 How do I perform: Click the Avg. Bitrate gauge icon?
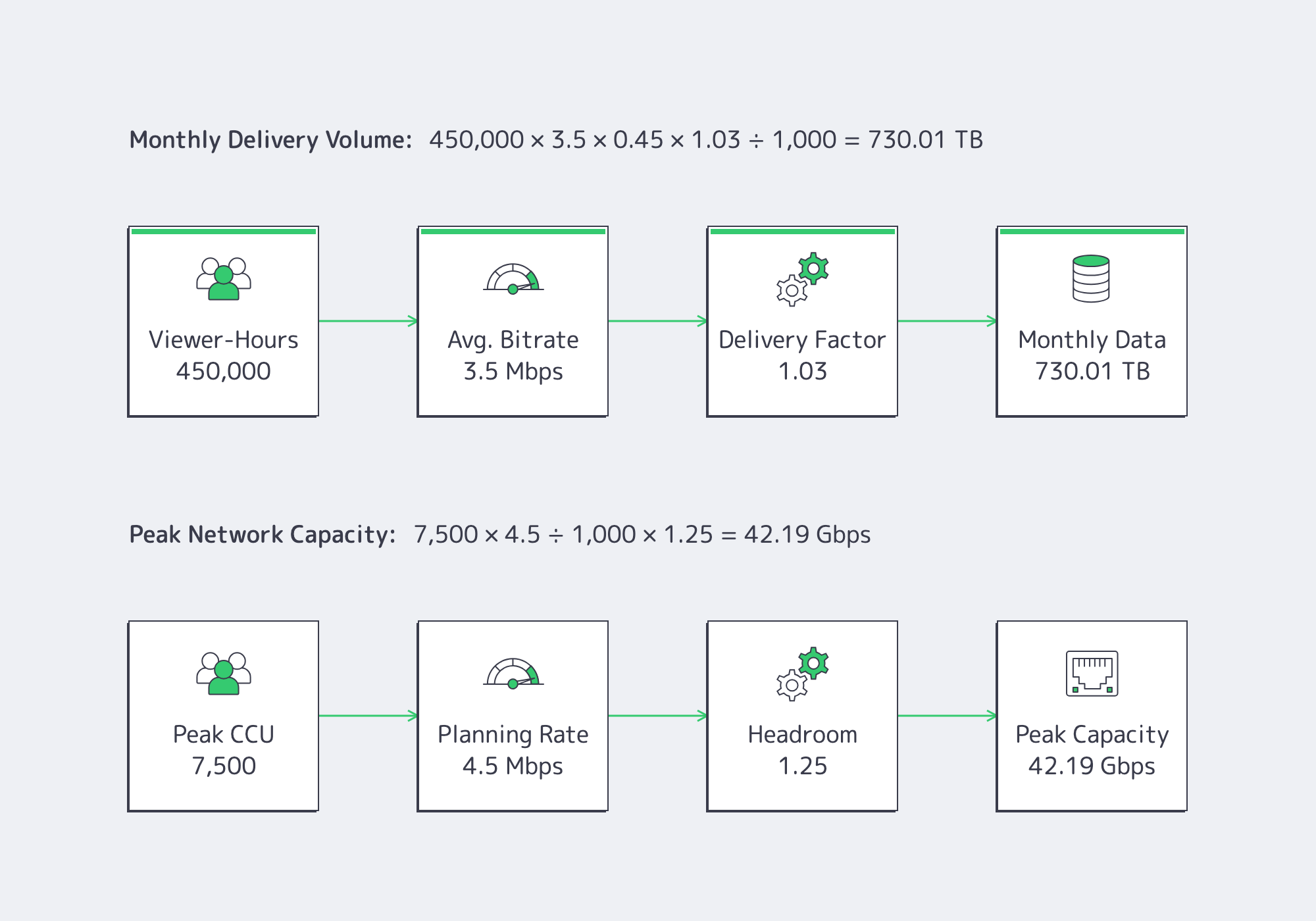click(513, 279)
